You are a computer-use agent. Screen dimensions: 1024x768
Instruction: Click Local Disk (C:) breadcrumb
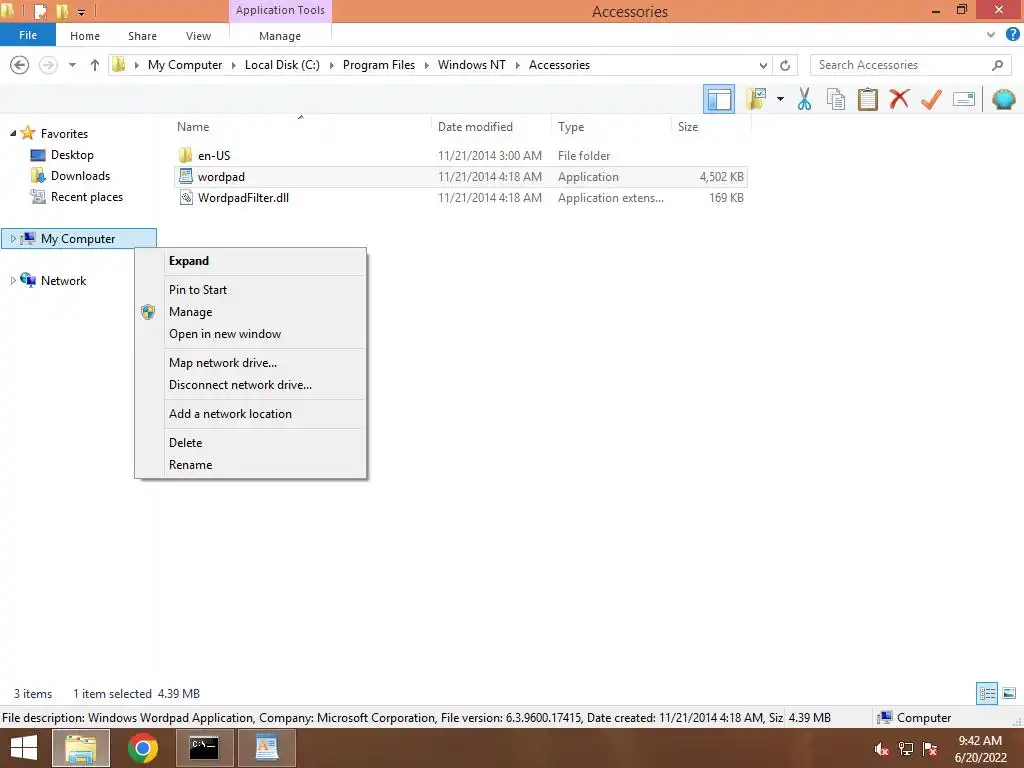(282, 65)
